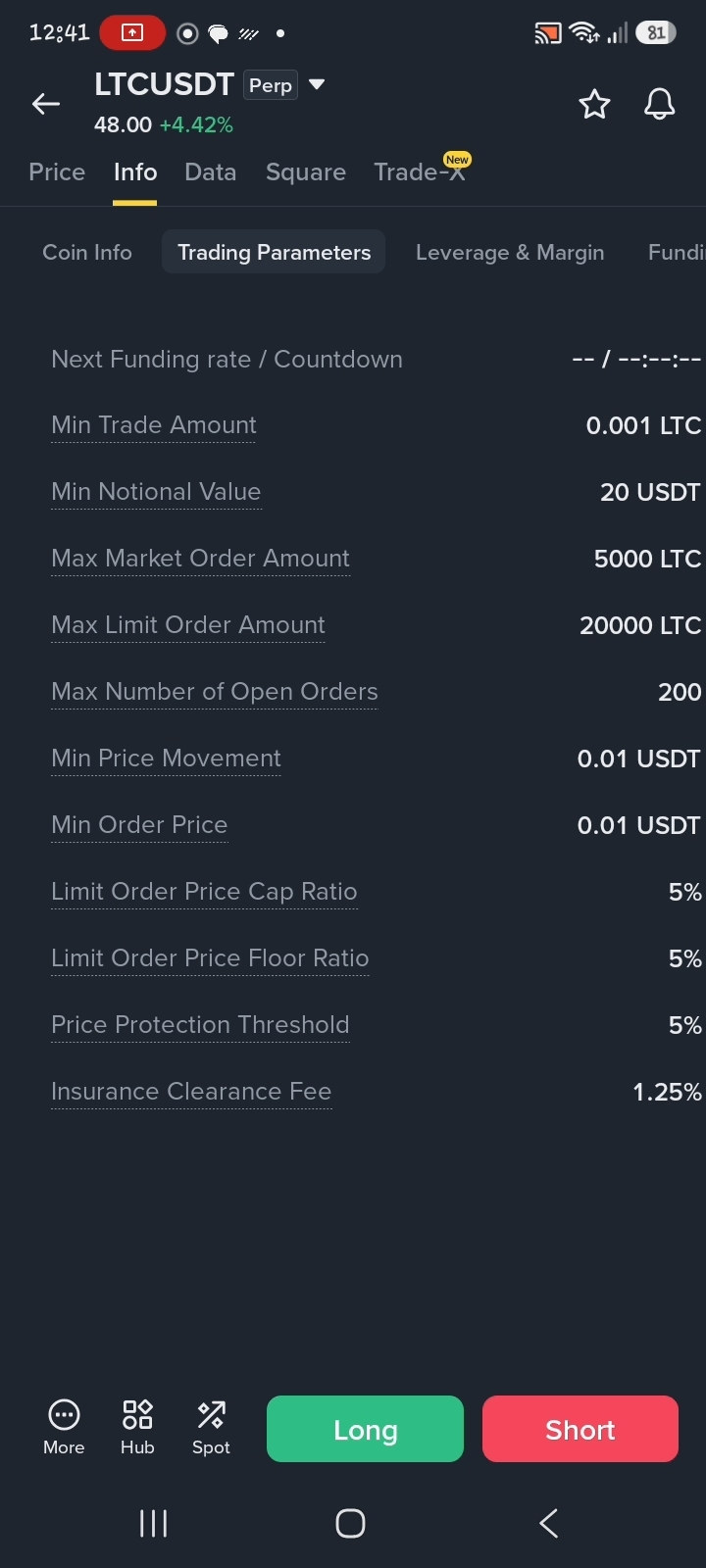
Task: Open the Trade-X tab
Action: (420, 172)
